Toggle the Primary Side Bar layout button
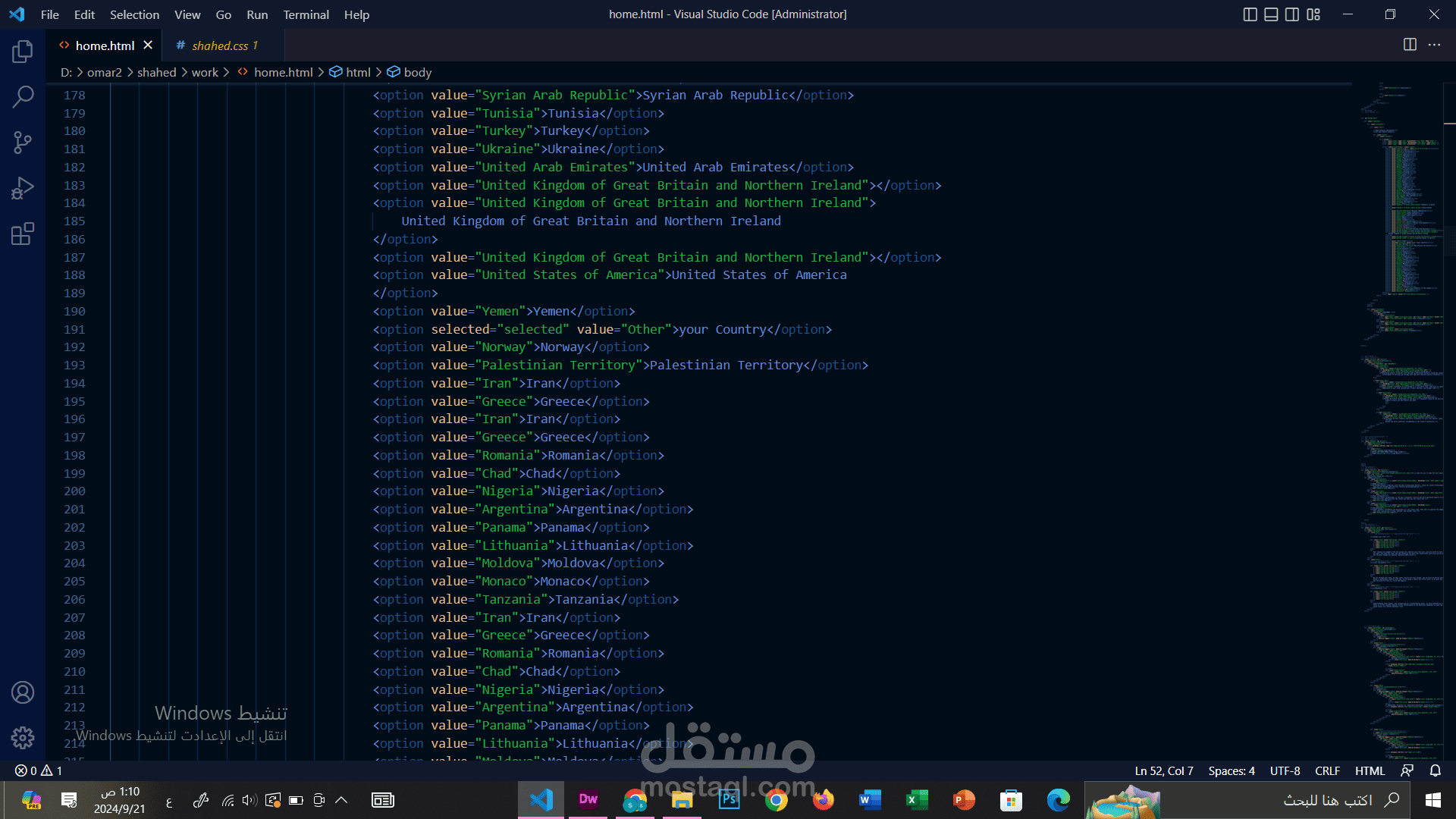The width and height of the screenshot is (1456, 819). pyautogui.click(x=1250, y=14)
